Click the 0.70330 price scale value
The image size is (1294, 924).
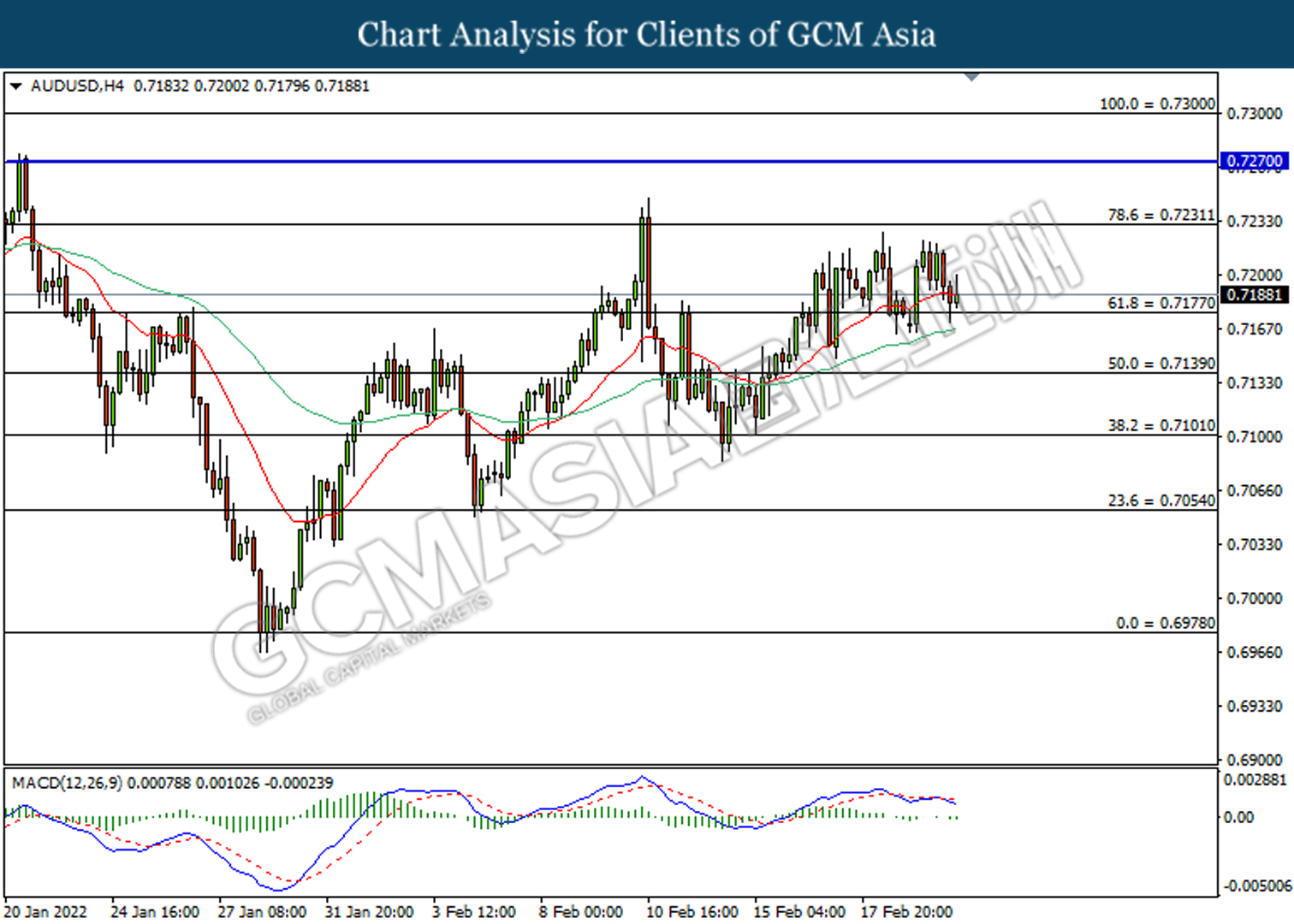point(1255,545)
